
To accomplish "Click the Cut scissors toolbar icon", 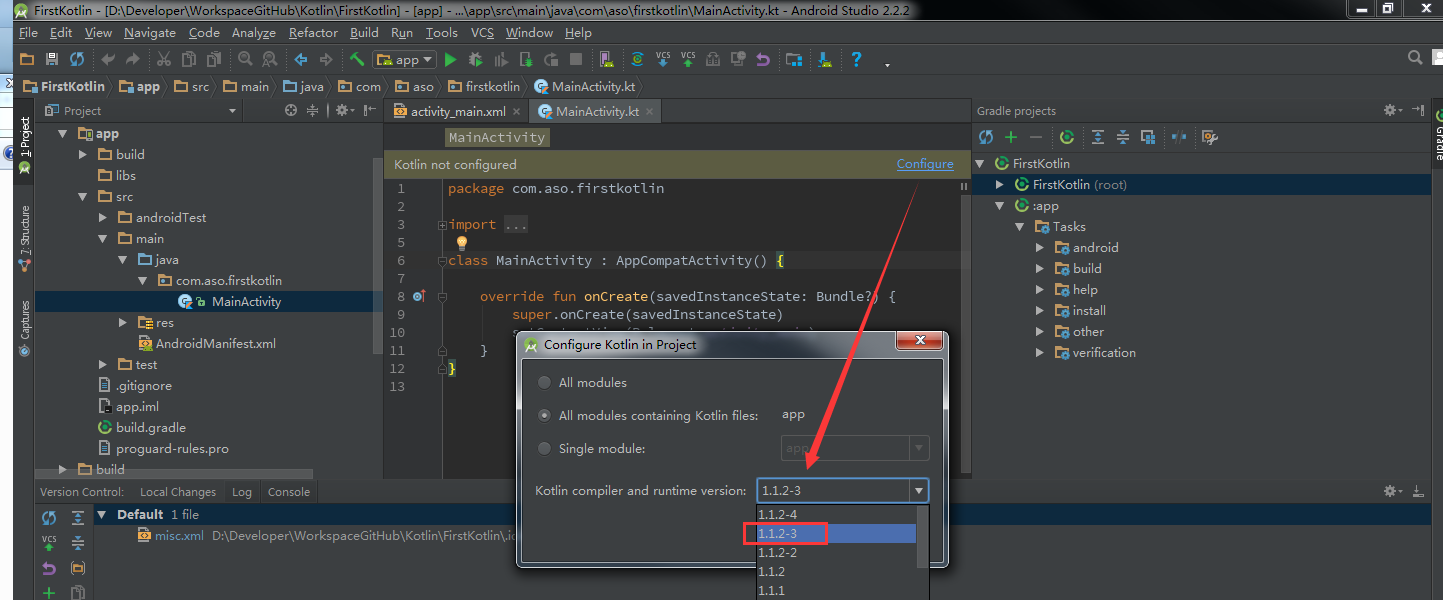I will (x=163, y=60).
